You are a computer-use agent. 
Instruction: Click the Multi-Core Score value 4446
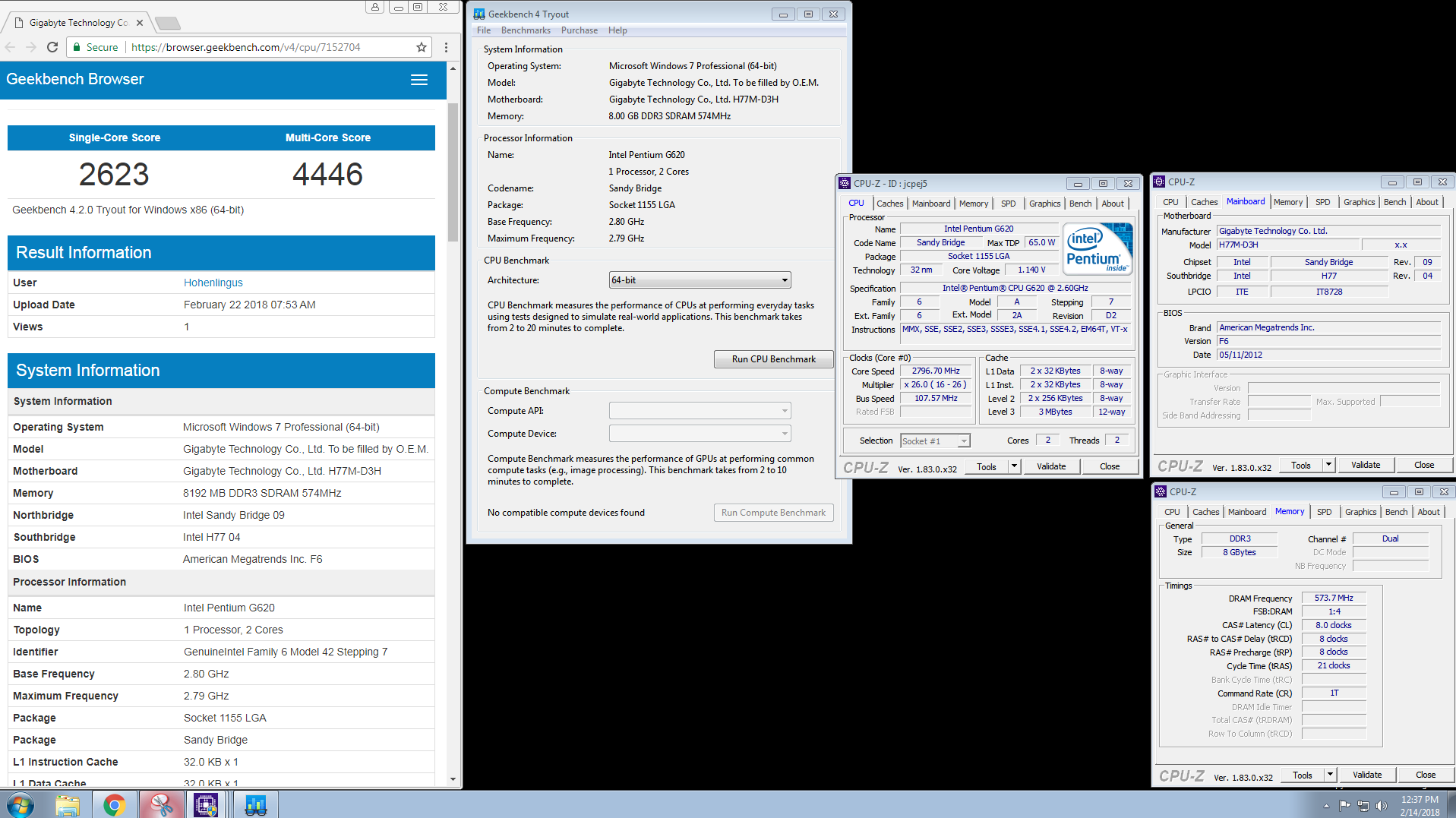pos(327,175)
